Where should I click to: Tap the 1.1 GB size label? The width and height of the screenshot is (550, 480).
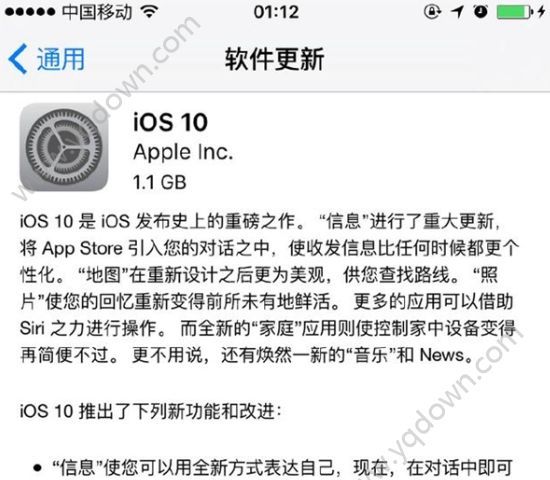pos(160,182)
